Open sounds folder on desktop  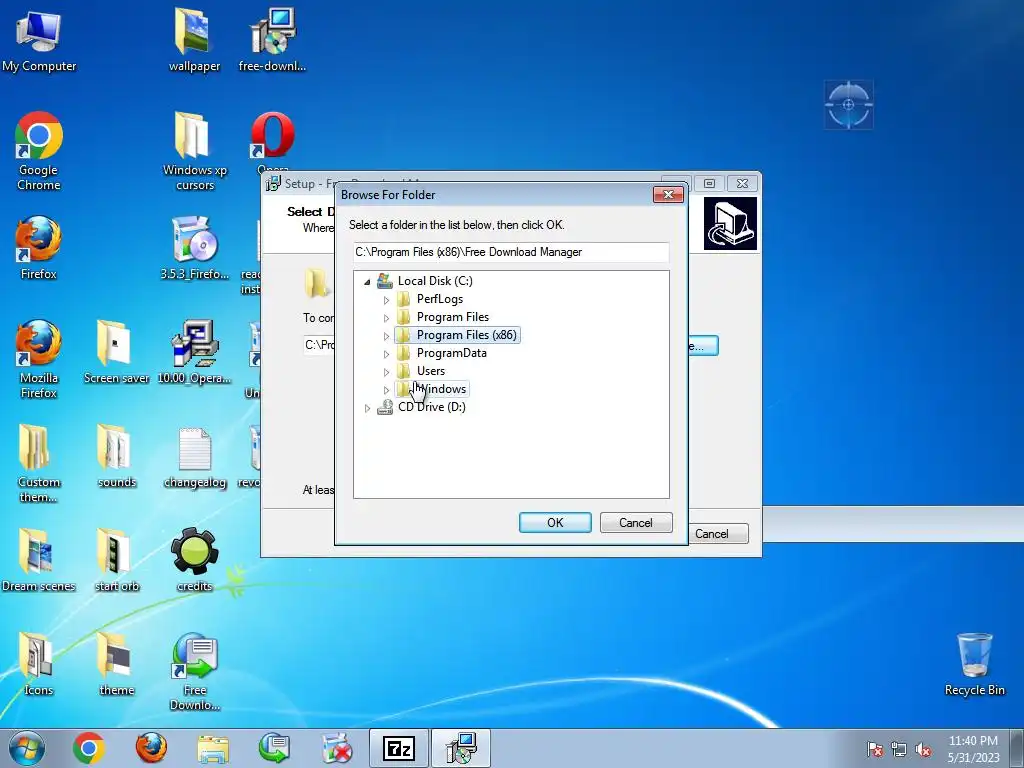(x=116, y=456)
